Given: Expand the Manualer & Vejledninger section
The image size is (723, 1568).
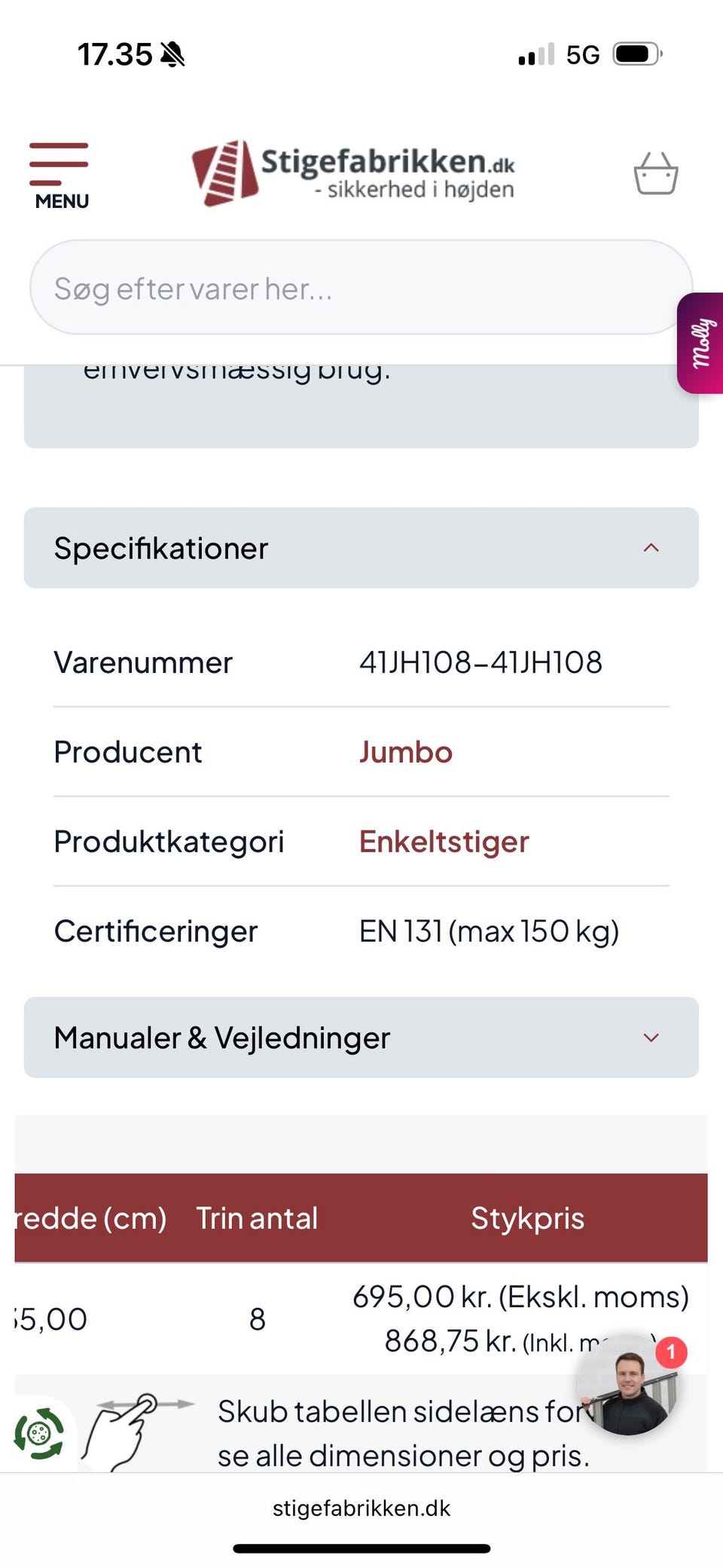Looking at the screenshot, I should point(361,1038).
